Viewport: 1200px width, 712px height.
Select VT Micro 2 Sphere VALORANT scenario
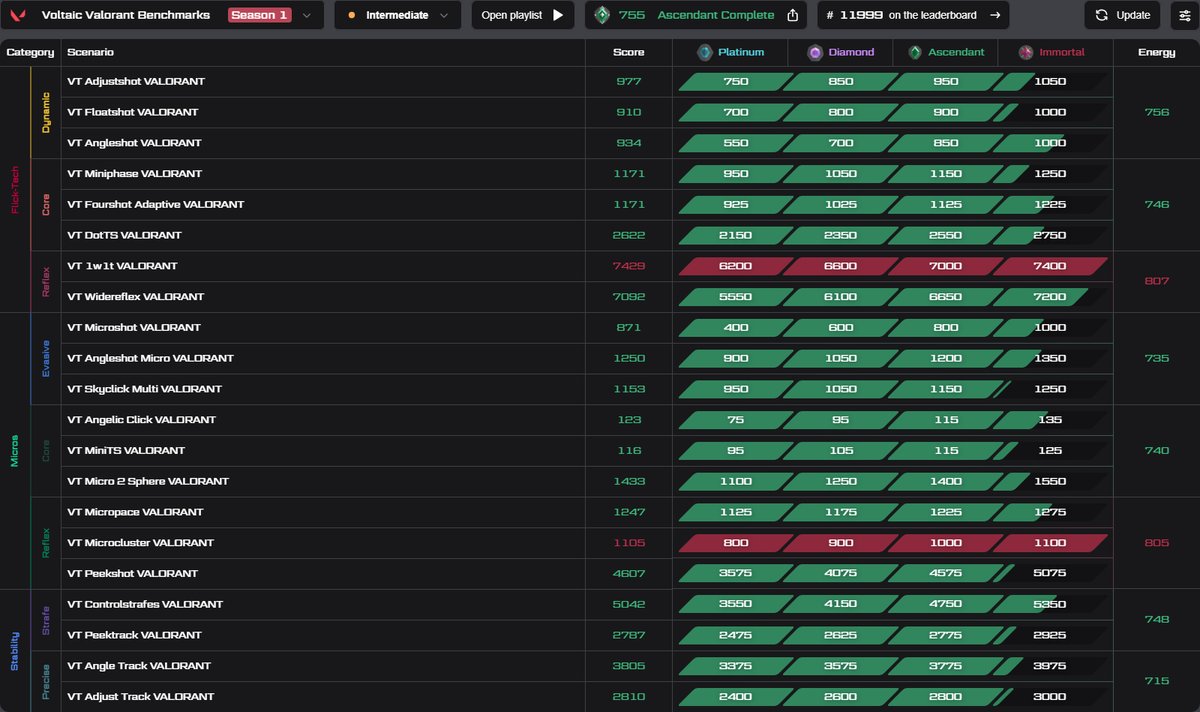coord(148,481)
